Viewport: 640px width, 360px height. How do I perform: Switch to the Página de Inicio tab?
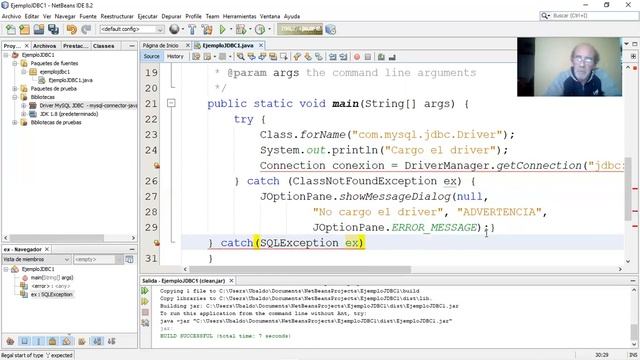tap(160, 45)
